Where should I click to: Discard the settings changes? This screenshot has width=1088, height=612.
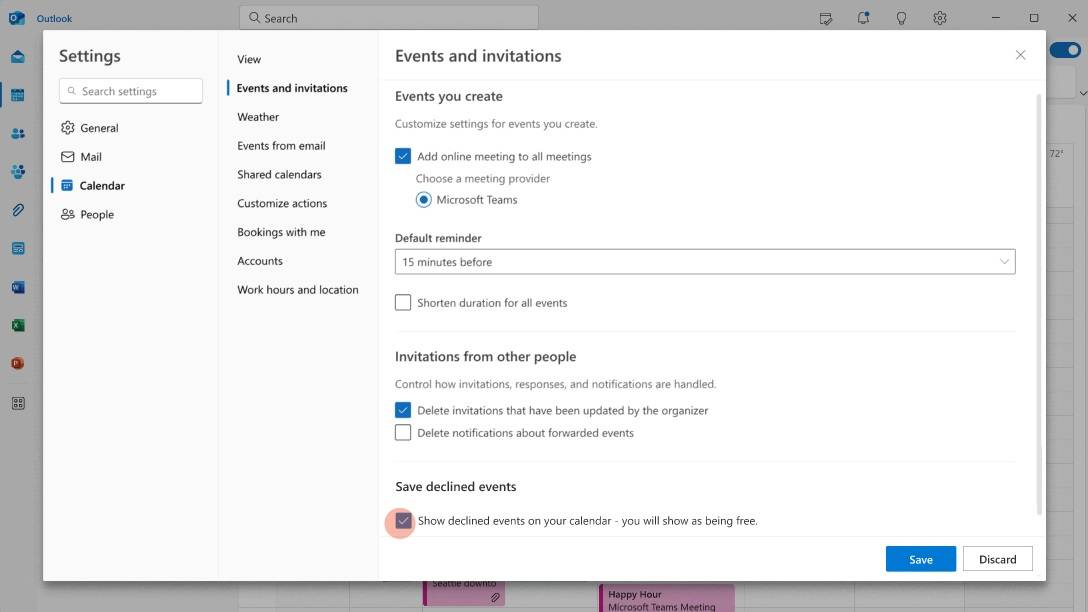[x=997, y=559]
